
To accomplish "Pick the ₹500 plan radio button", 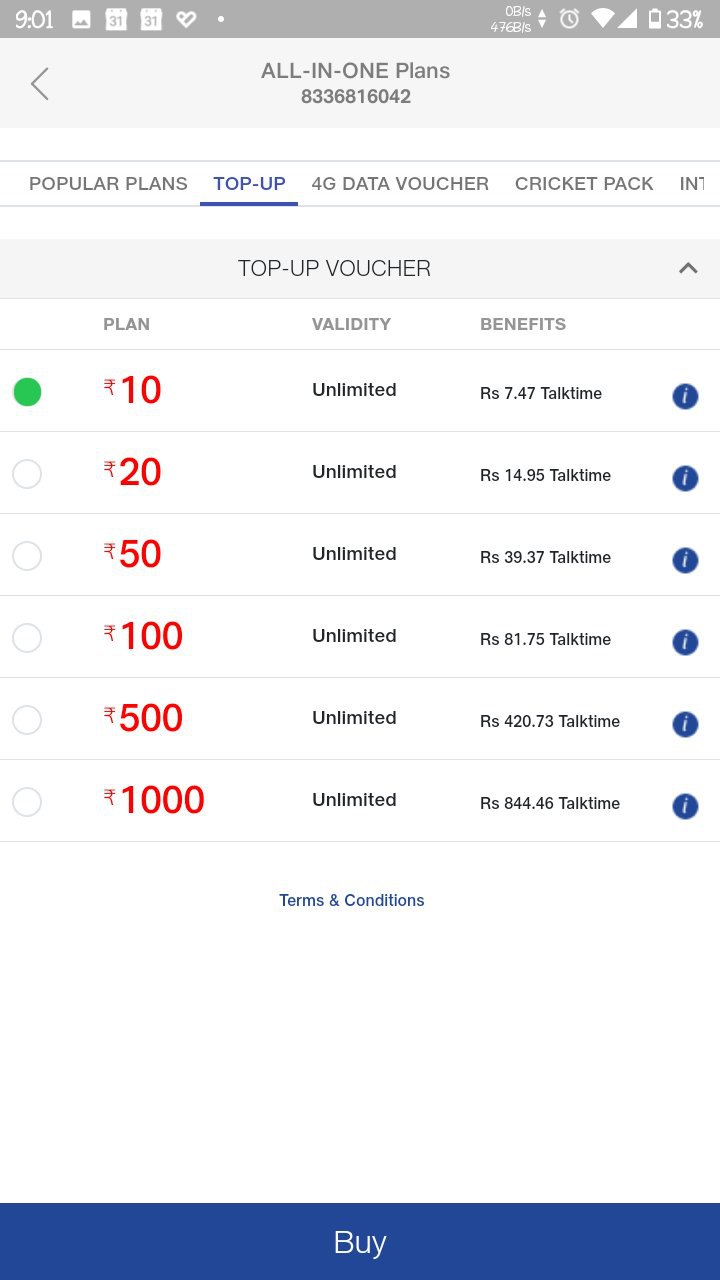I will tap(27, 720).
